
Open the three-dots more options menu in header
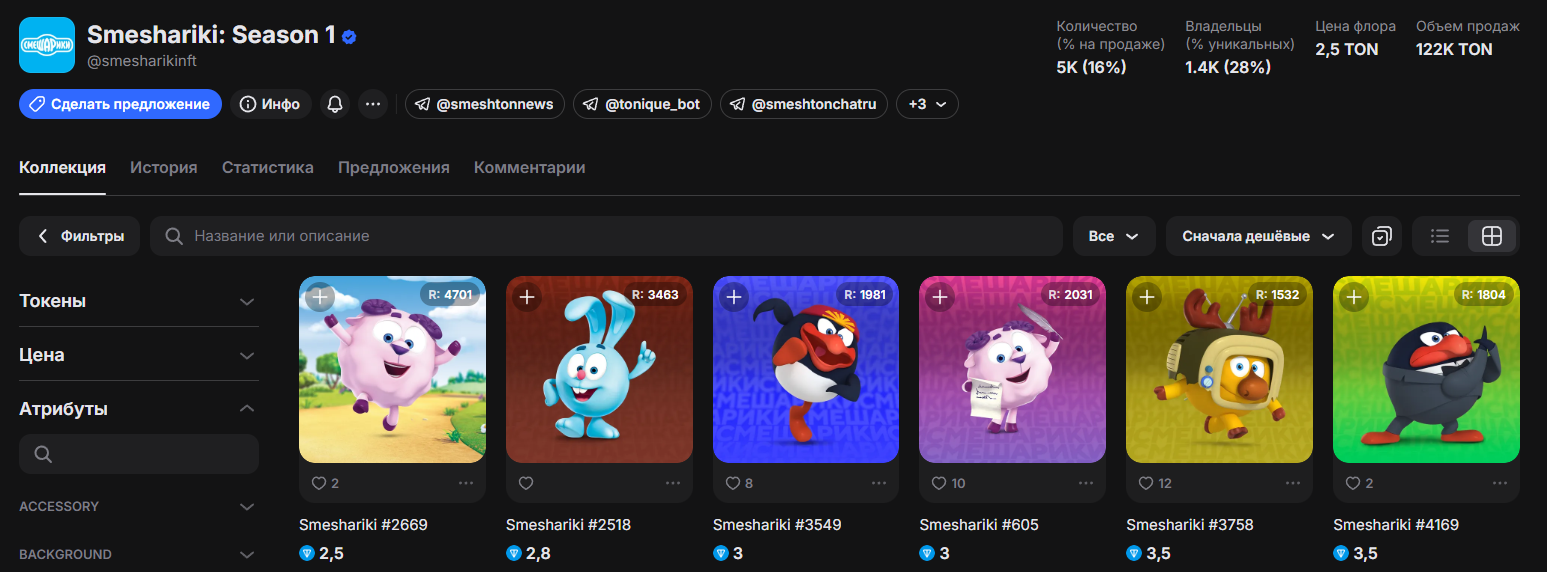[372, 104]
